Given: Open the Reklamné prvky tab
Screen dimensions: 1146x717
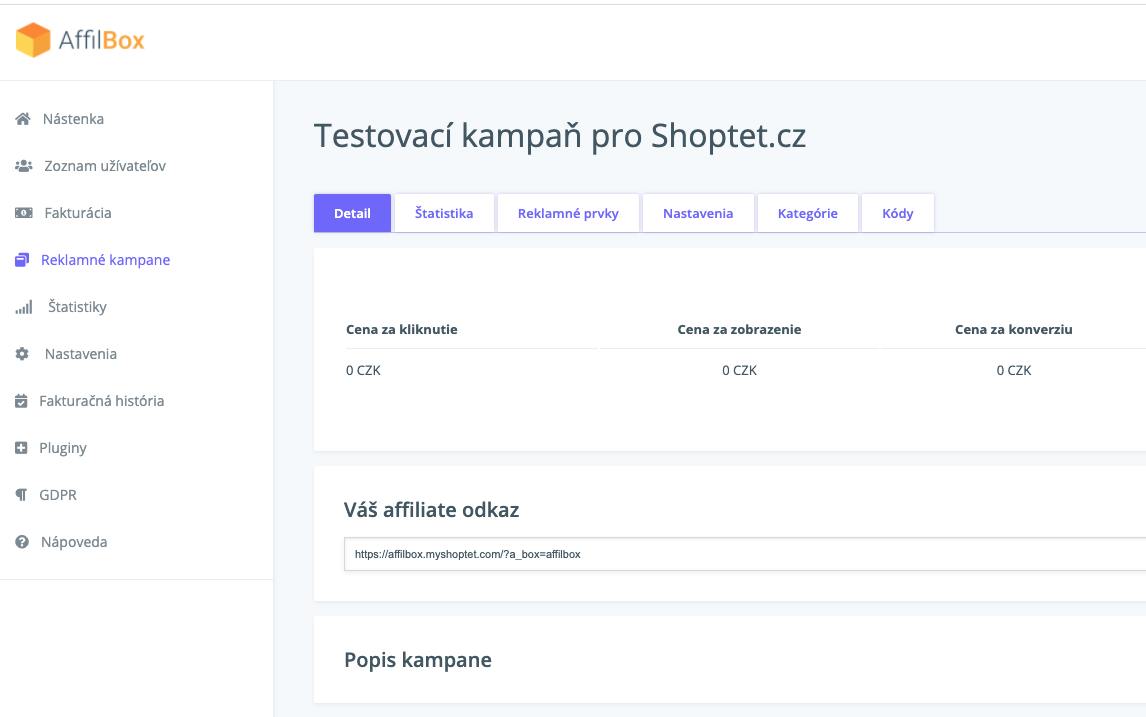Looking at the screenshot, I should click(x=568, y=213).
